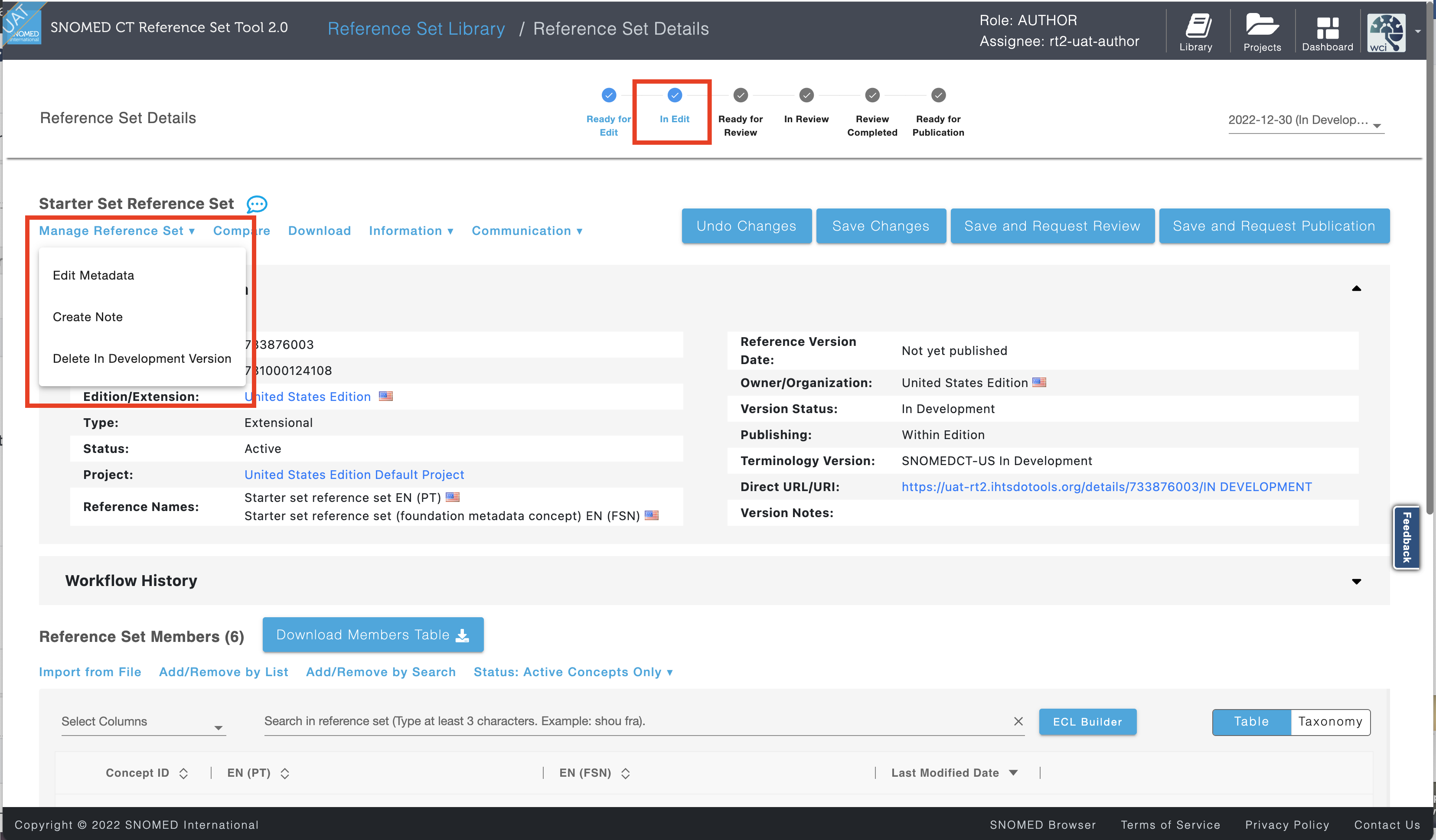Select the Ready for Publication step circle
This screenshot has width=1436, height=840.
tap(938, 95)
